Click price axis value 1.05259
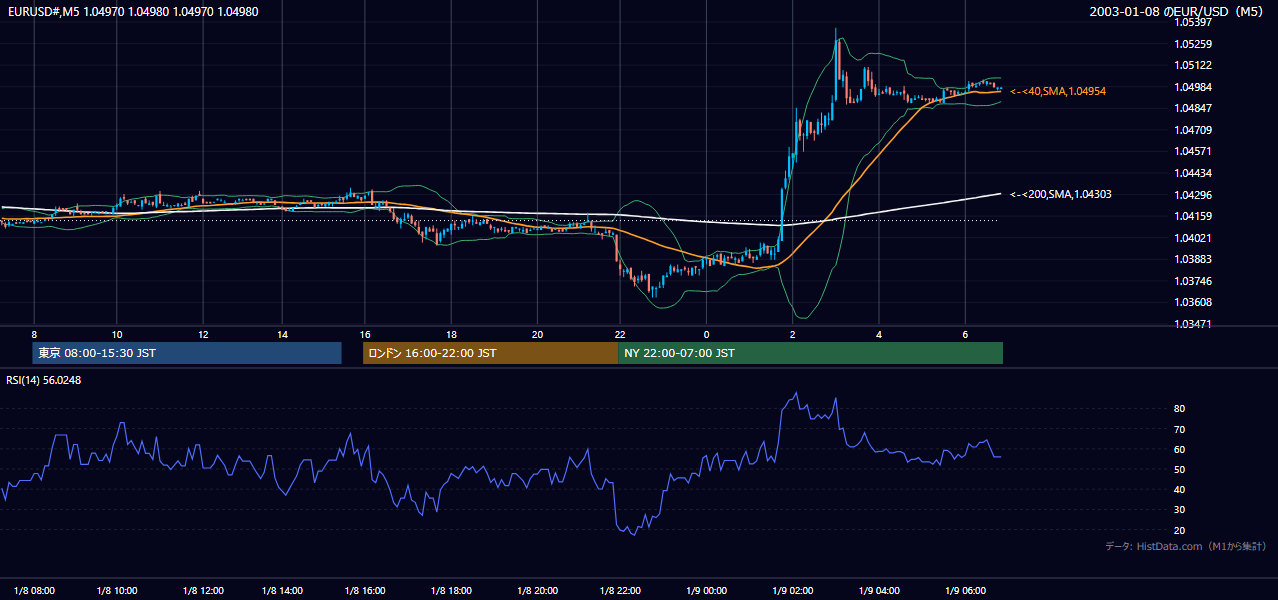 point(1193,44)
